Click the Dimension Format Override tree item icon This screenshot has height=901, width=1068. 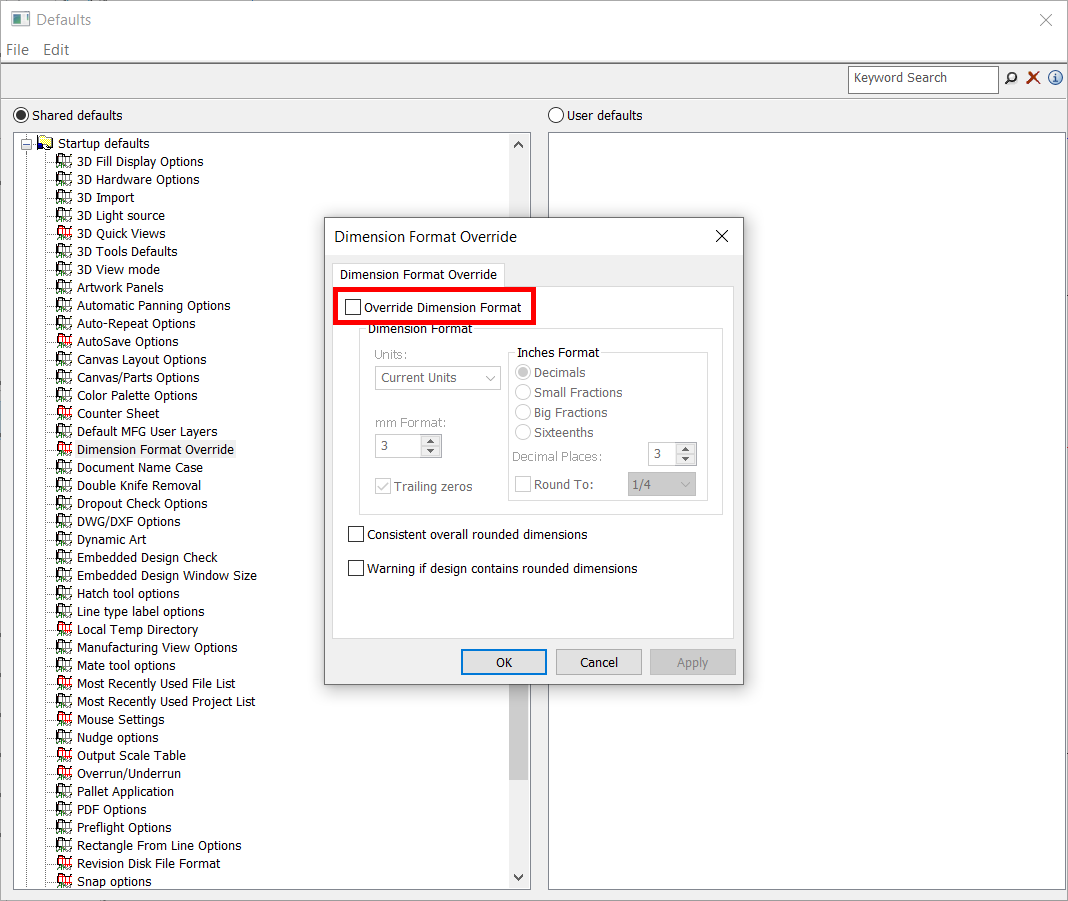[63, 449]
